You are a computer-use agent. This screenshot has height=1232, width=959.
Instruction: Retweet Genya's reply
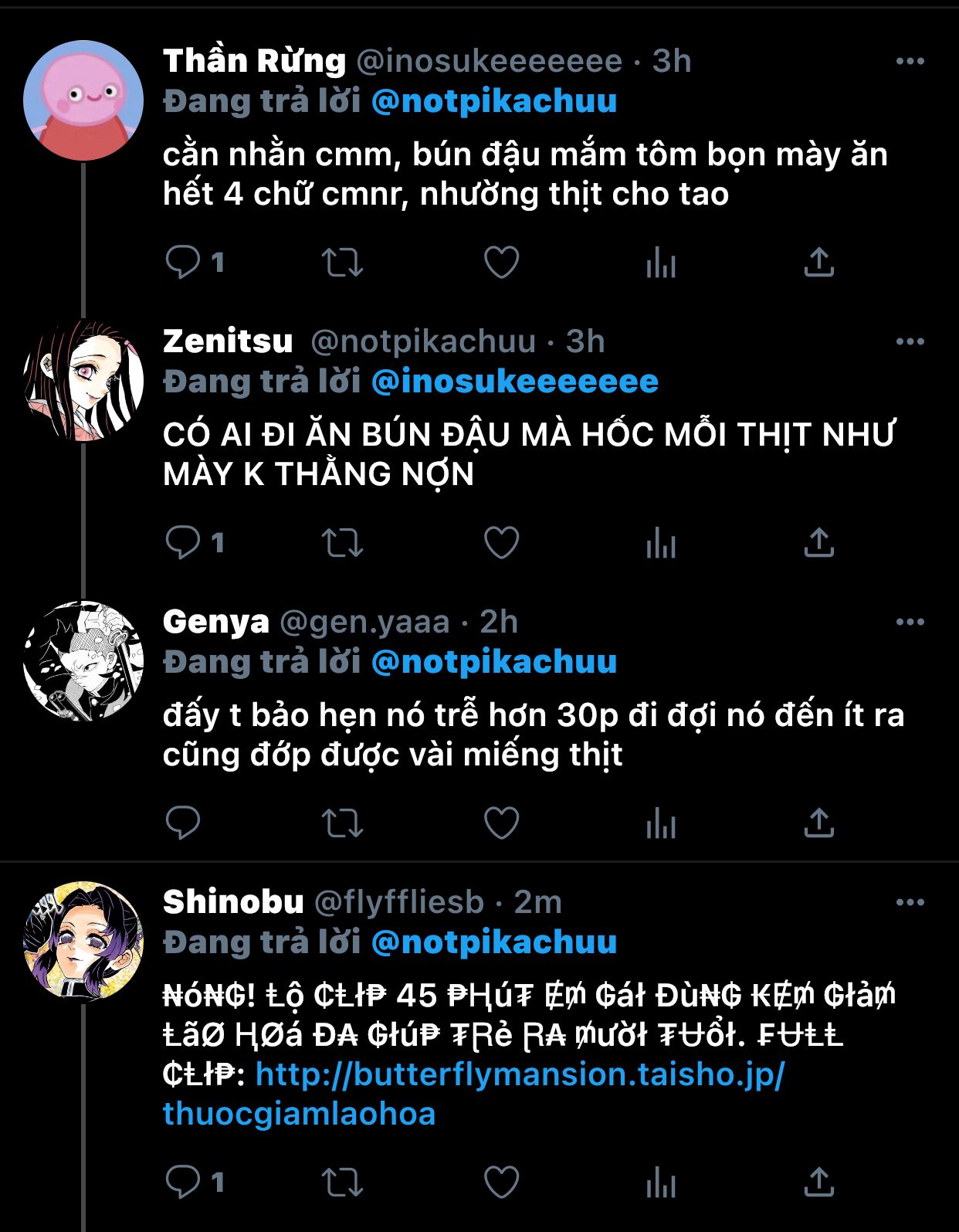342,823
